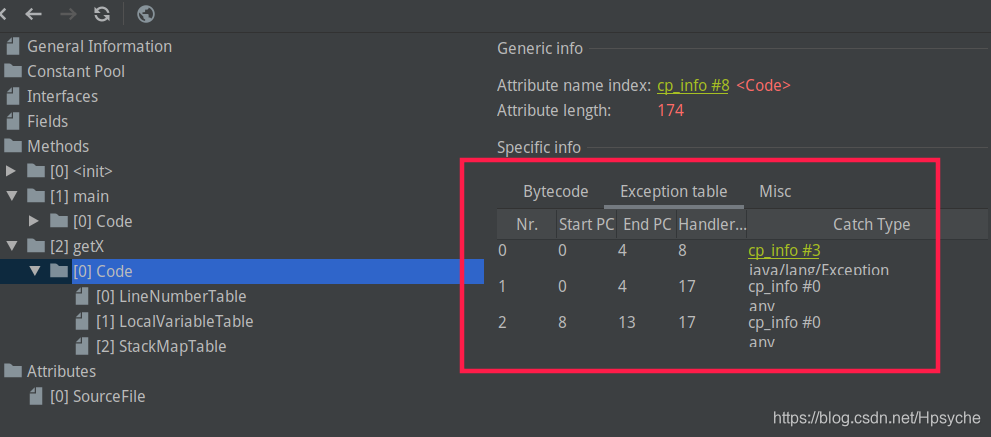The width and height of the screenshot is (991, 437).
Task: Select the [0] <init> method entry
Action: [82, 171]
